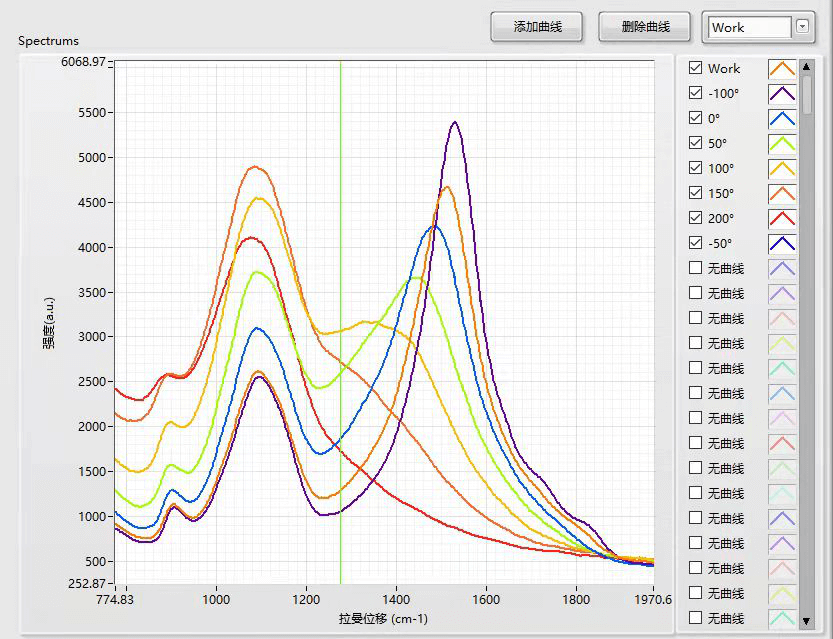Open the 100° curve line style icon
This screenshot has width=833, height=639.
click(781, 169)
